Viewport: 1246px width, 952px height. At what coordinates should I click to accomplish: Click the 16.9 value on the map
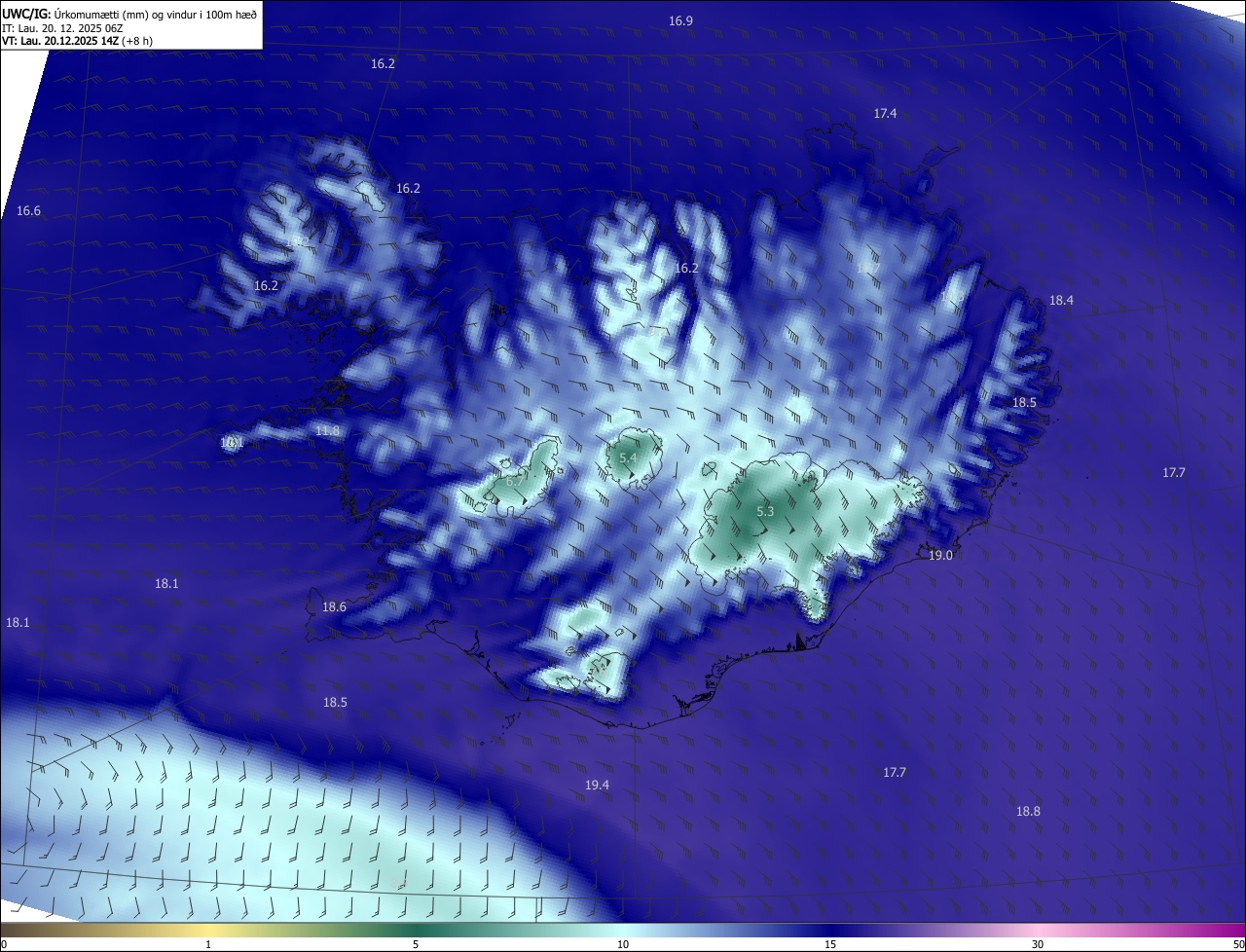680,21
